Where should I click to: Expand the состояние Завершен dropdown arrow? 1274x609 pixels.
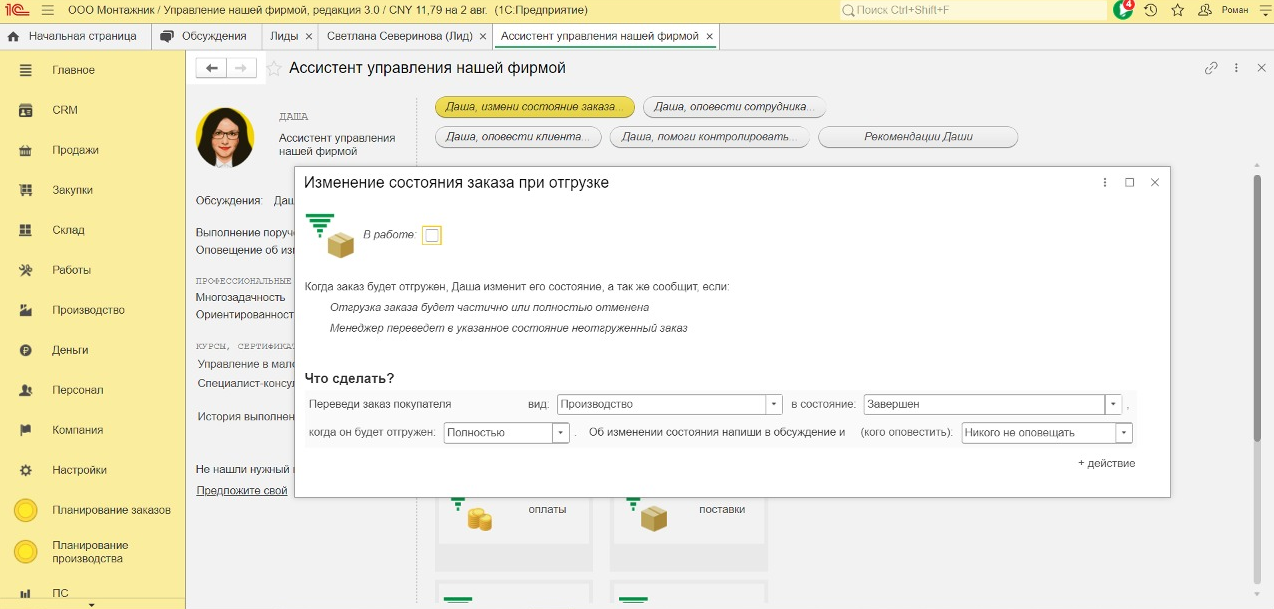tap(1113, 405)
